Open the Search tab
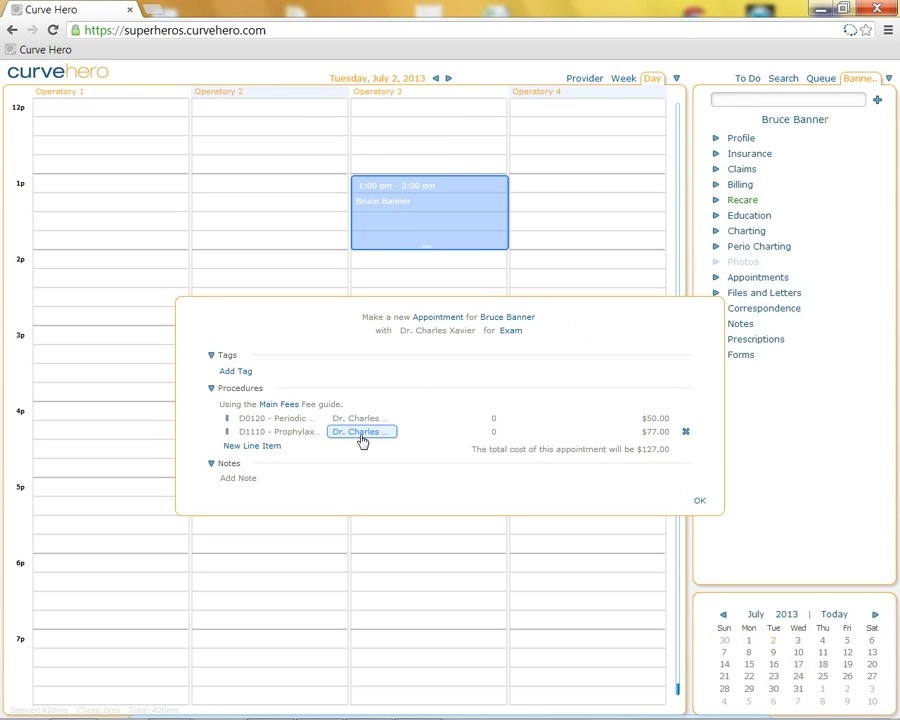 [783, 78]
